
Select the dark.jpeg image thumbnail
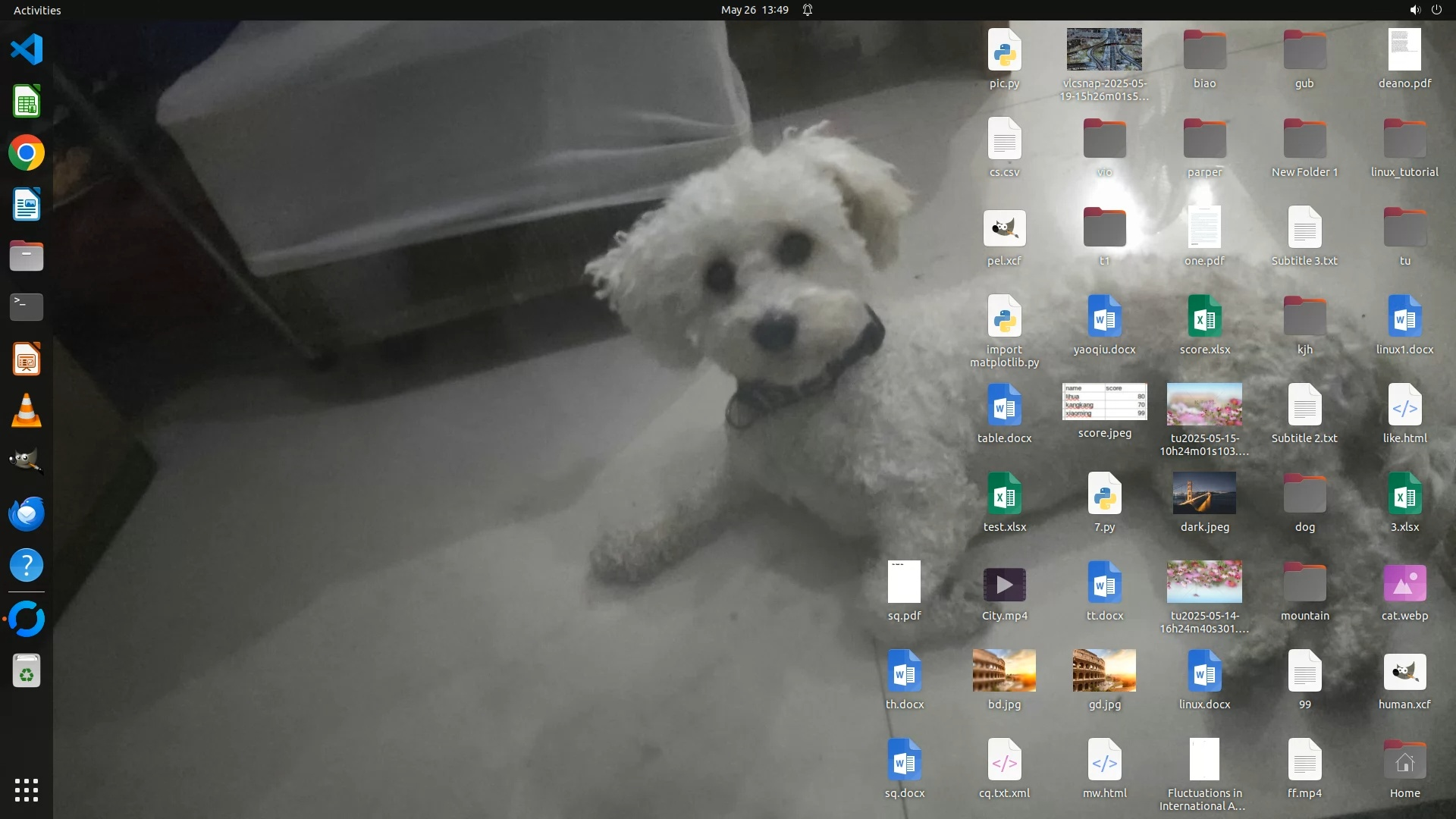pos(1204,494)
